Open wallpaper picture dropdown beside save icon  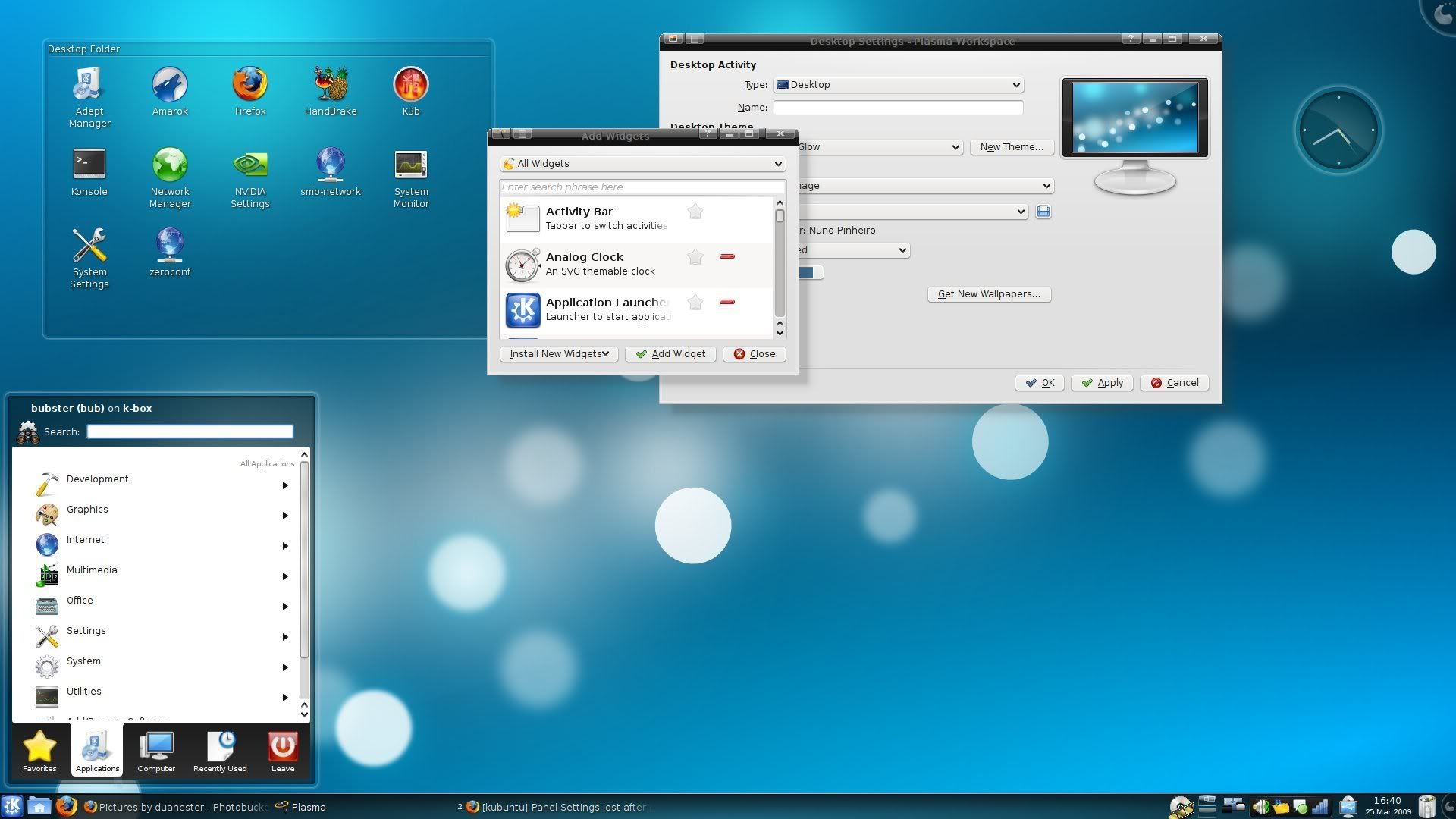(912, 212)
